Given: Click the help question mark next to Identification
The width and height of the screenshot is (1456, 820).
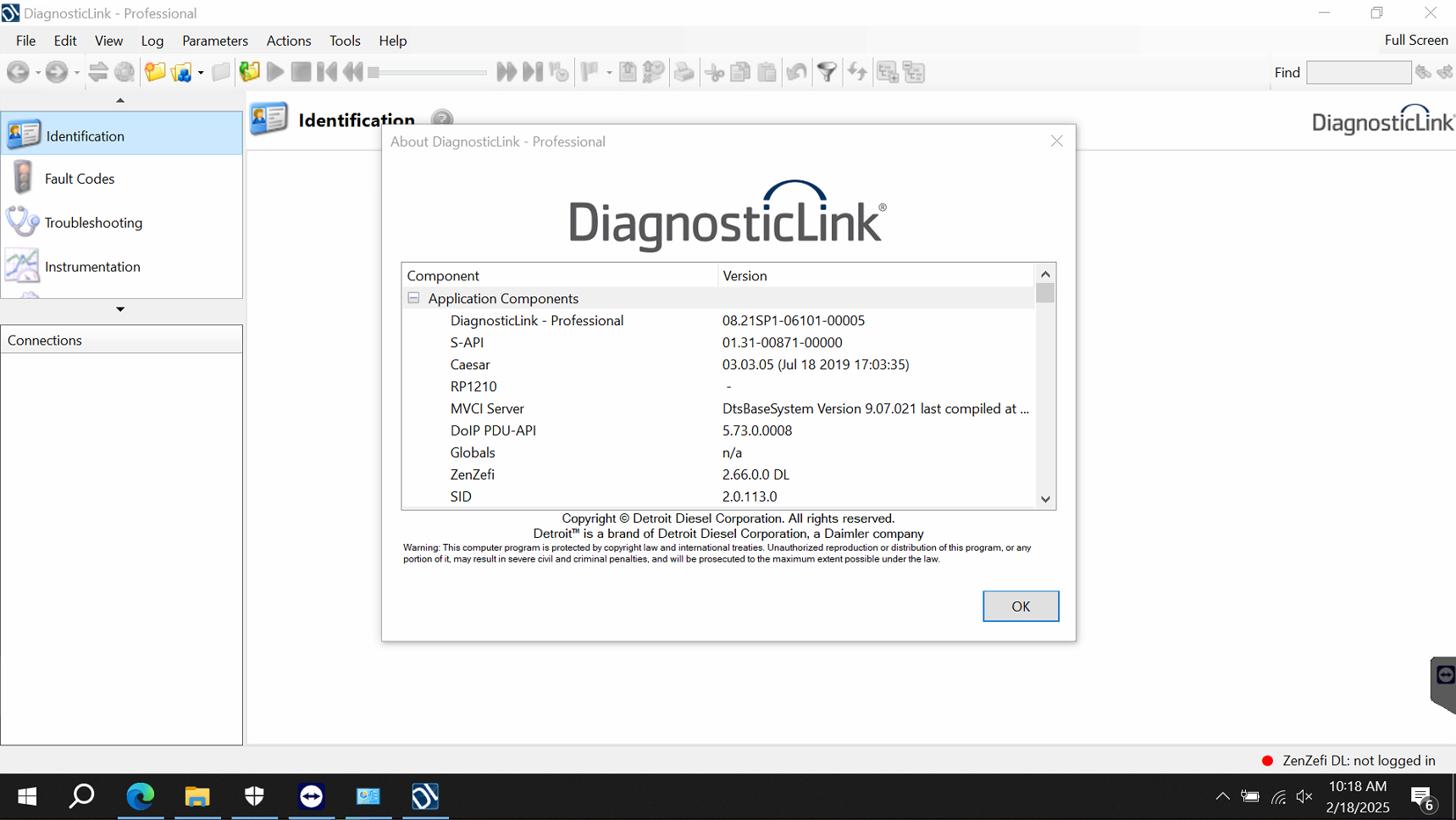Looking at the screenshot, I should click(x=441, y=119).
